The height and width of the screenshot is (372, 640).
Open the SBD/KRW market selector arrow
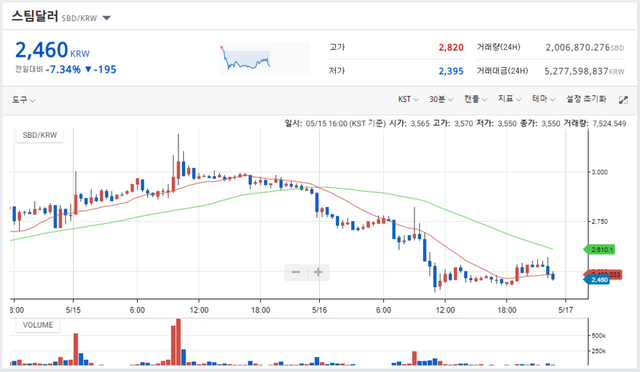(107, 18)
